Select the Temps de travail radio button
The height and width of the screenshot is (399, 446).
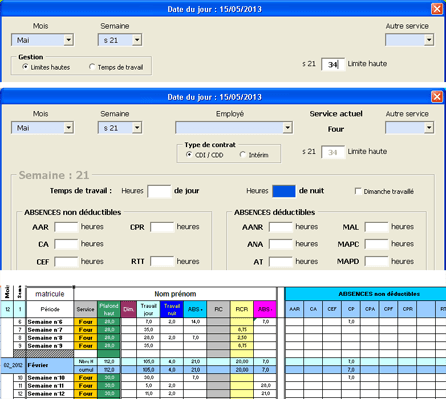tap(92, 67)
